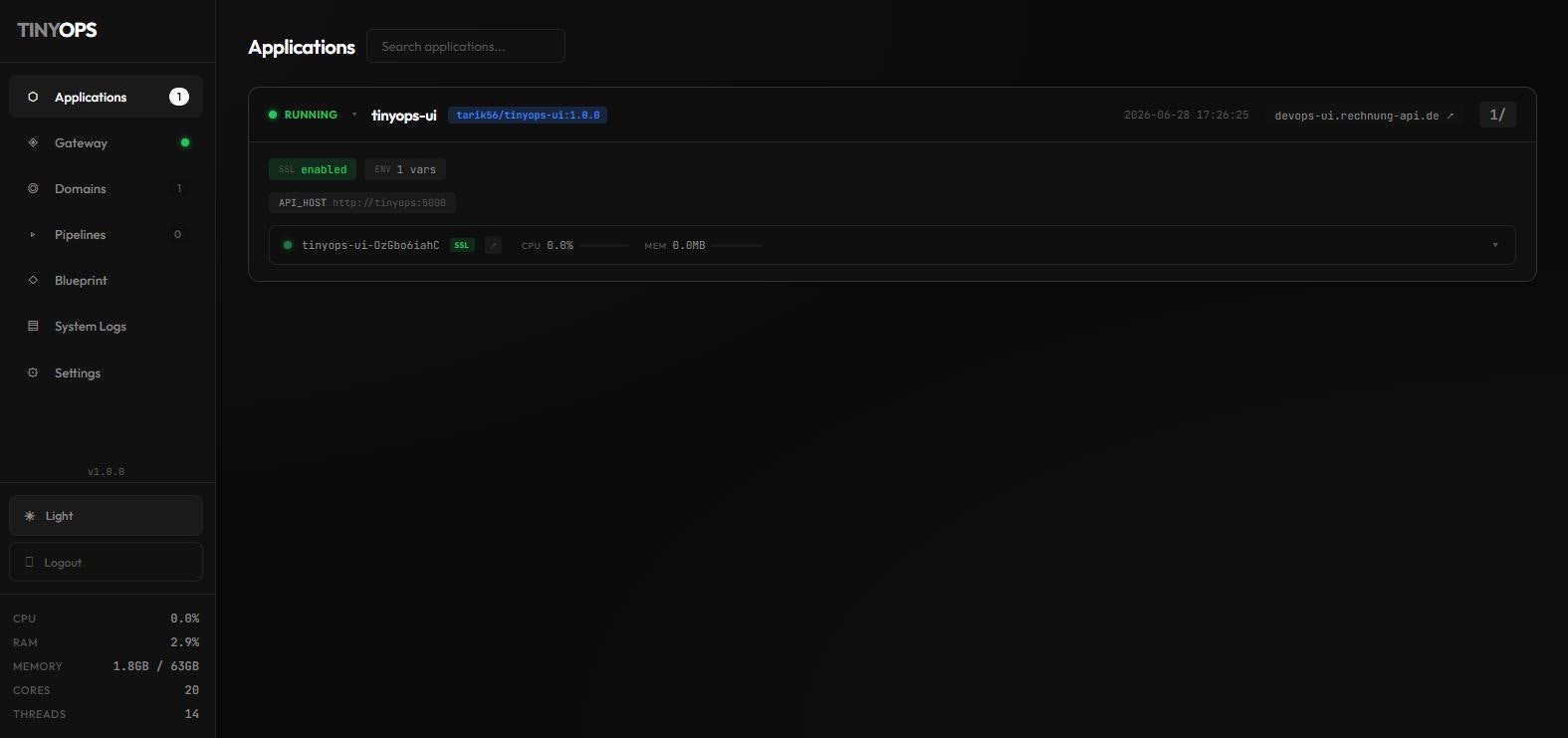Click the Domains count 1
This screenshot has width=1568, height=738.
click(179, 188)
